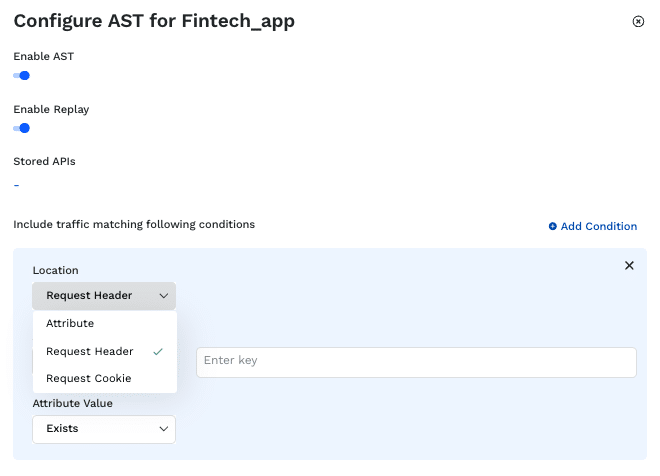Pick Request Header in the dropdown list
Viewport: 660px width, 476px height.
[90, 351]
